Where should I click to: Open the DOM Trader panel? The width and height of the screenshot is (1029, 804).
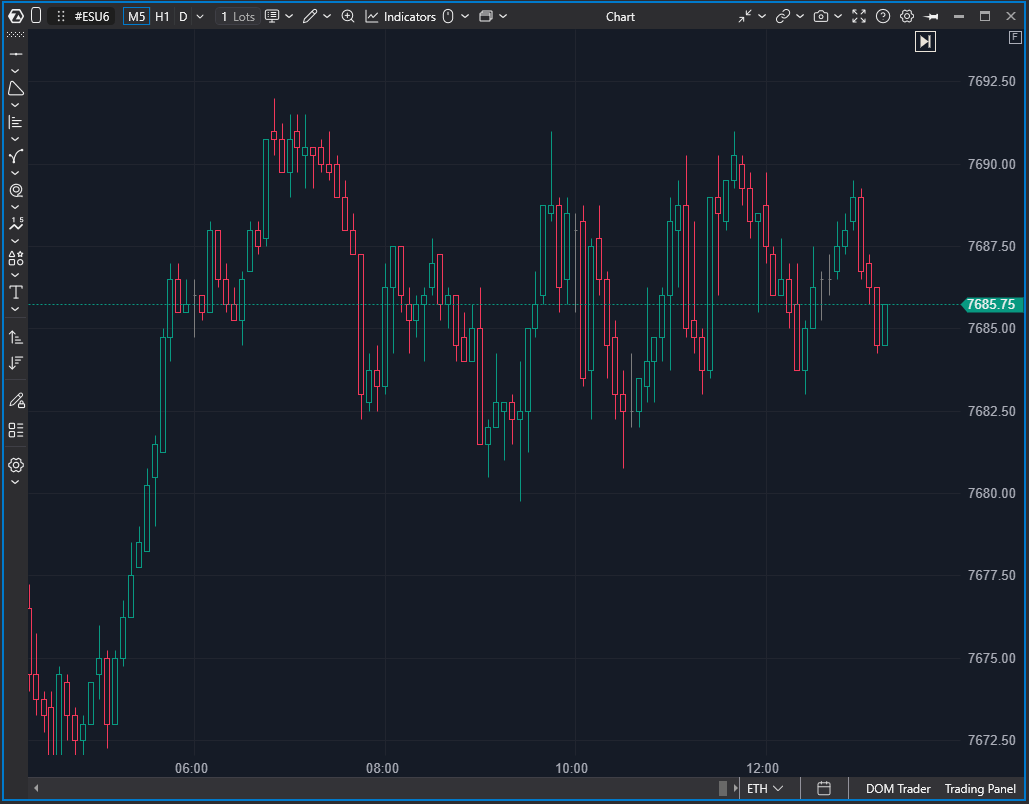[x=898, y=788]
